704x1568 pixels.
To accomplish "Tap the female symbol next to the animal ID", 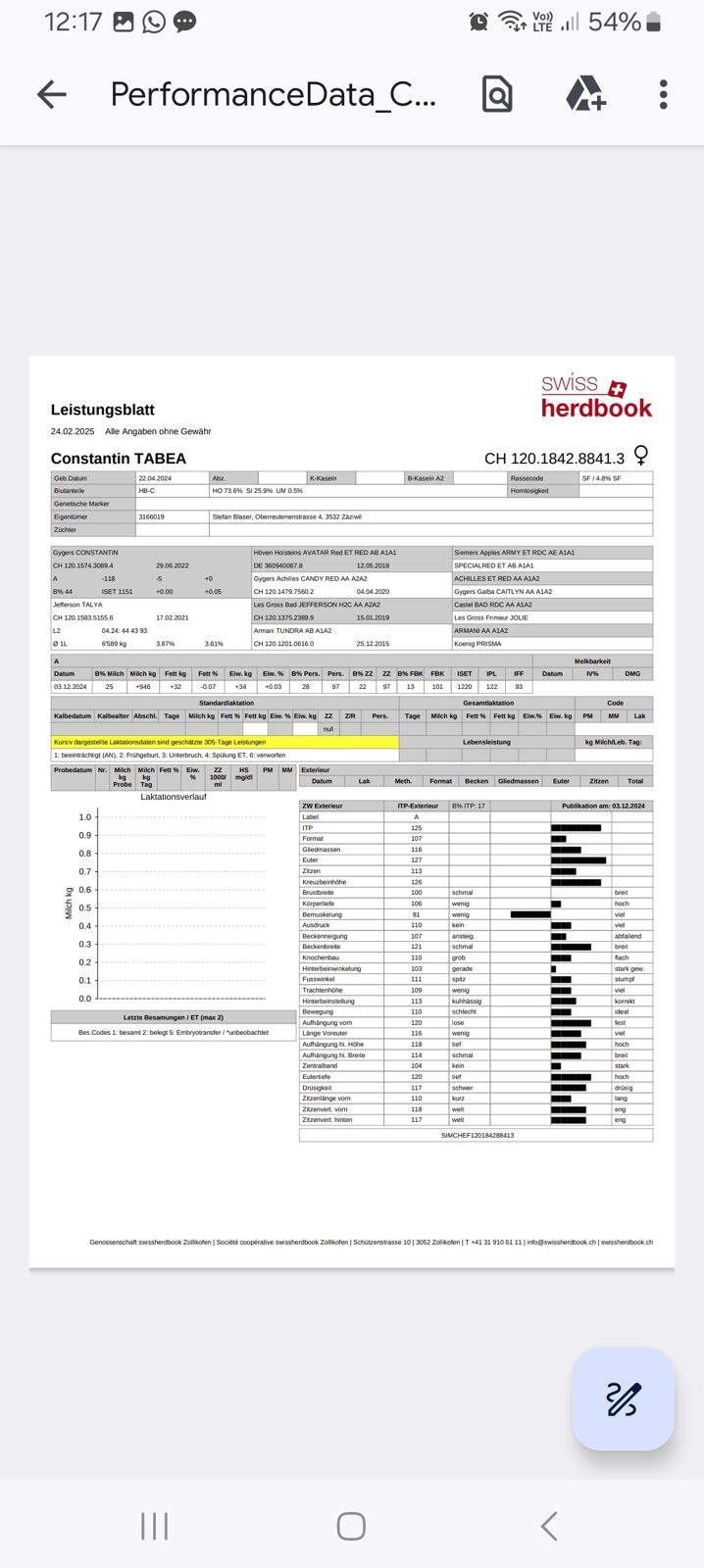I will [641, 456].
